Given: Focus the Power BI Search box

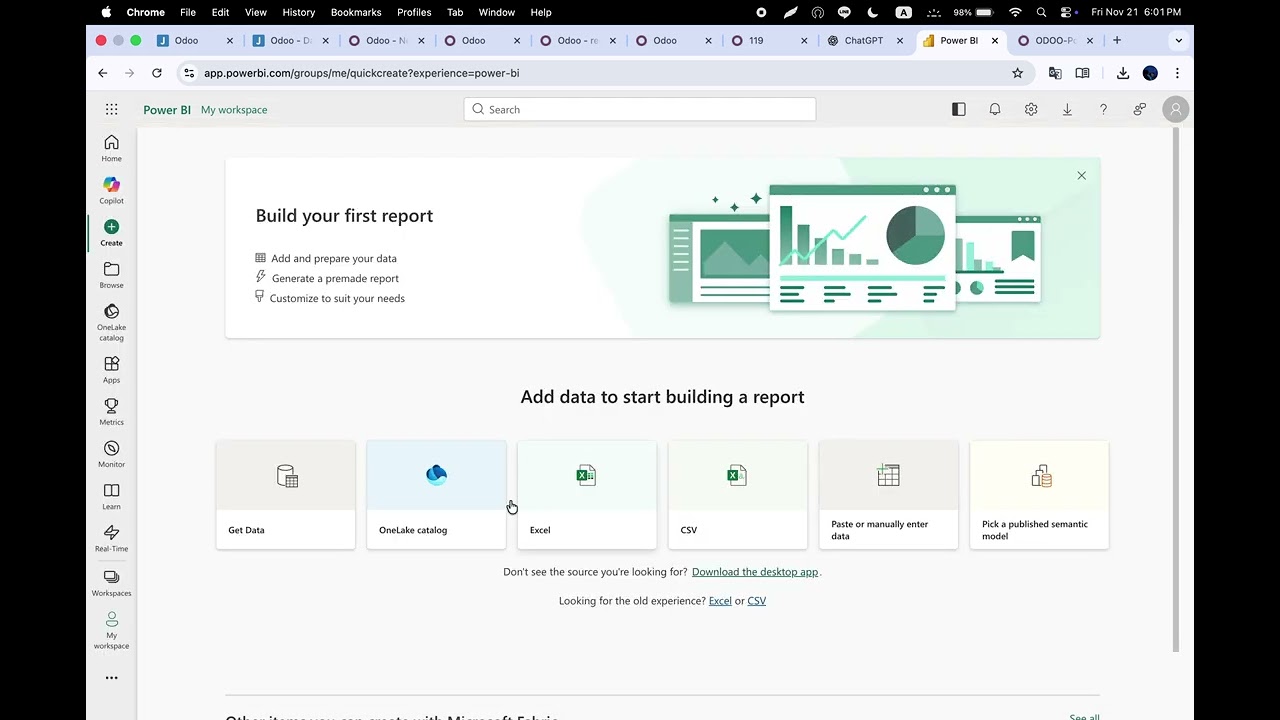Looking at the screenshot, I should click(x=640, y=110).
